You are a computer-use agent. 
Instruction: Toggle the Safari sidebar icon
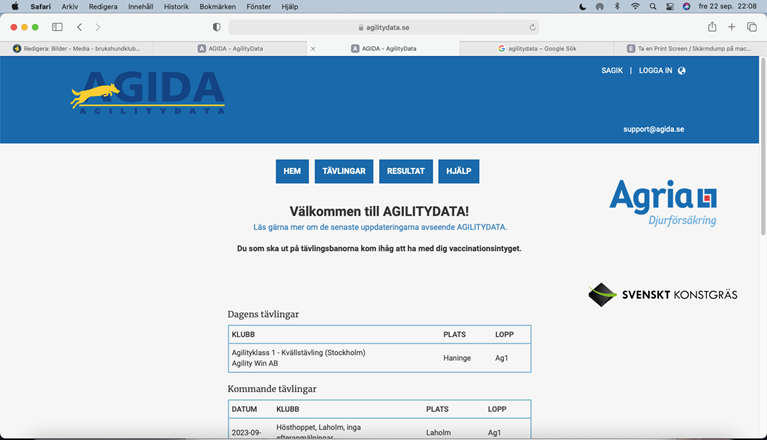(57, 27)
